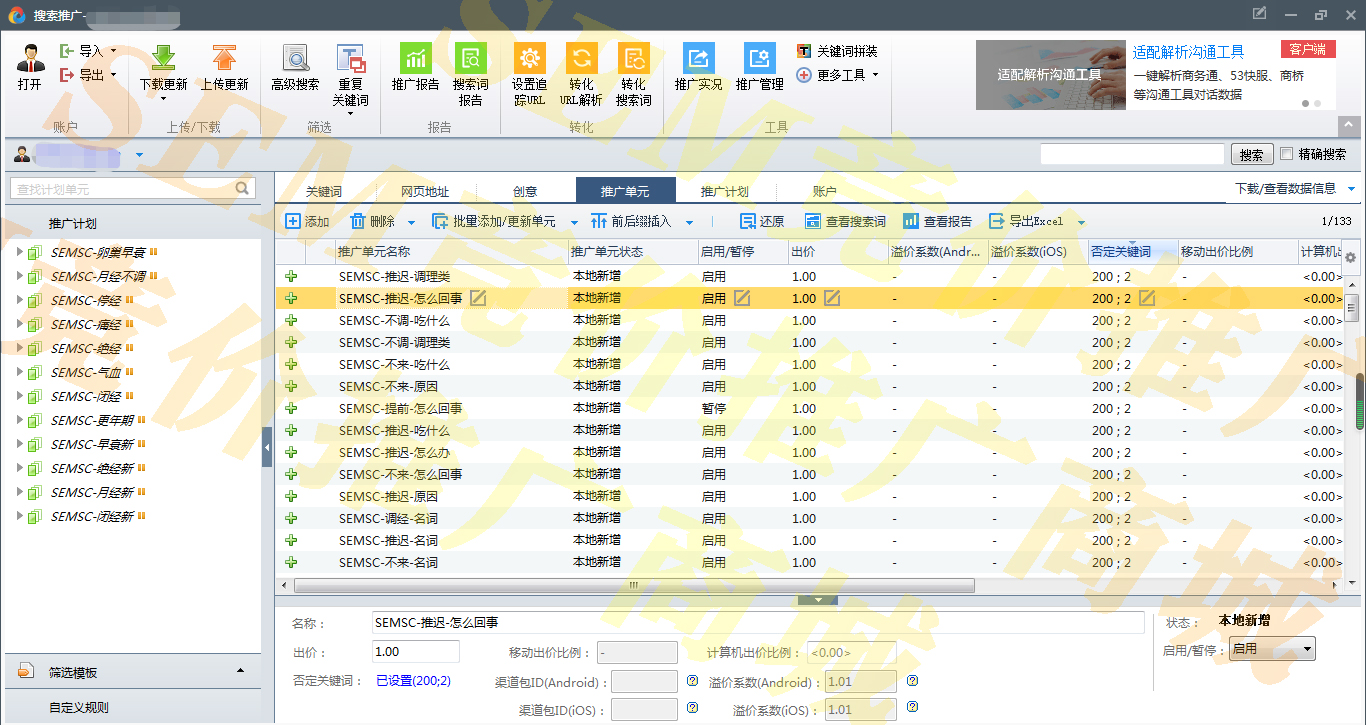
Task: Click the 出价 input field showing 1.00
Action: [x=416, y=651]
